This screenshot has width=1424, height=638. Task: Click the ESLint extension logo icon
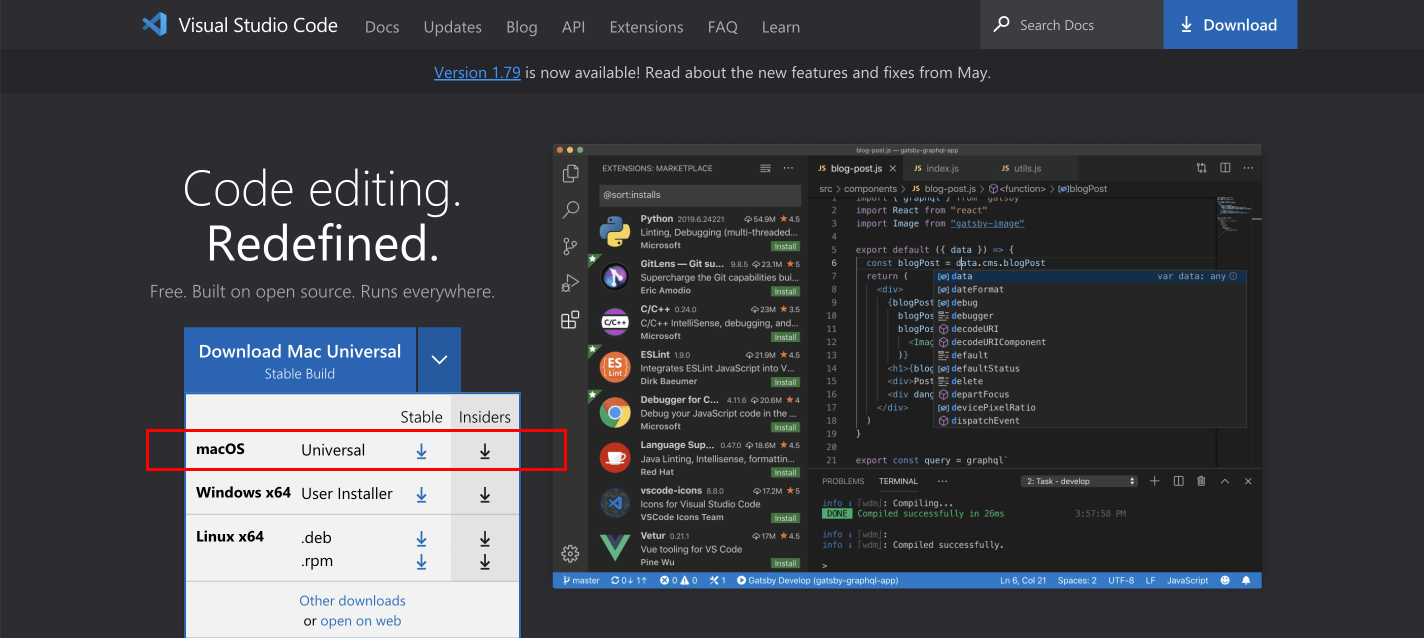pos(614,367)
